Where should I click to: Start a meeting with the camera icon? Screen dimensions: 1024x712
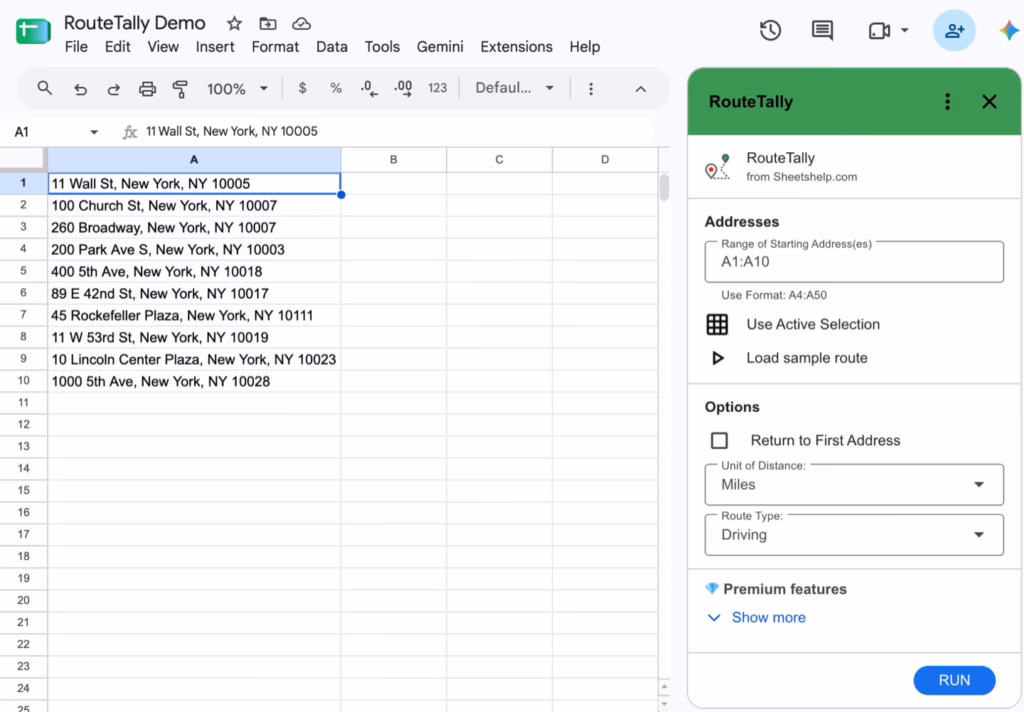pyautogui.click(x=880, y=31)
